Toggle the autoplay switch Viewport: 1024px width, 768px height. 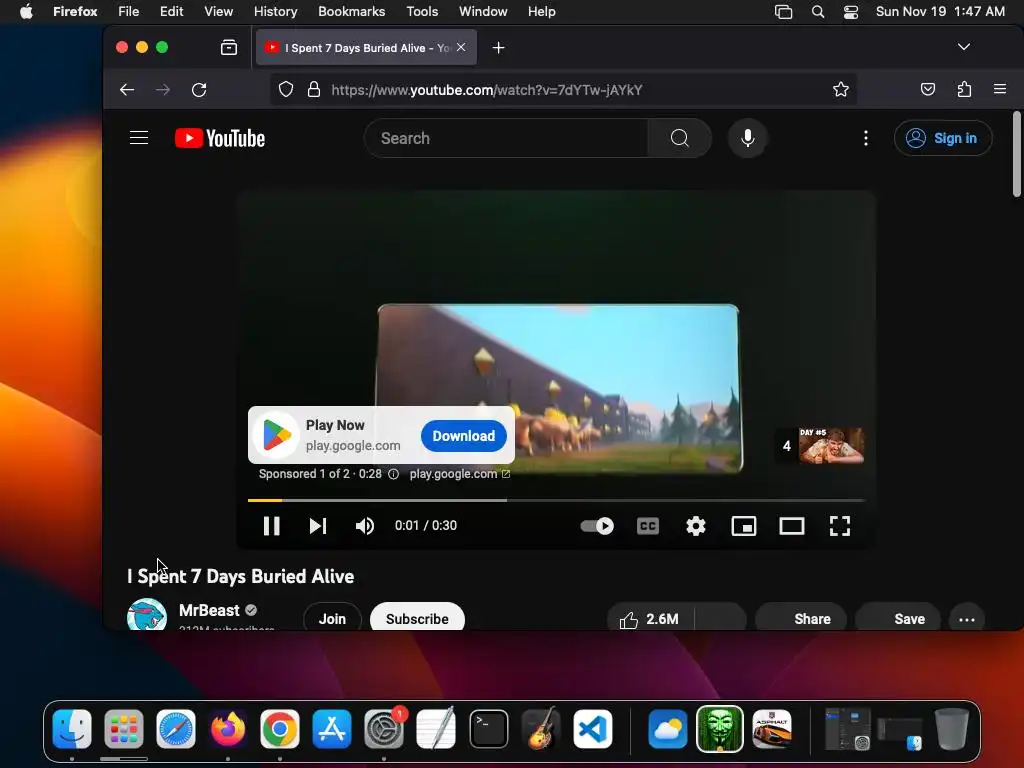597,526
